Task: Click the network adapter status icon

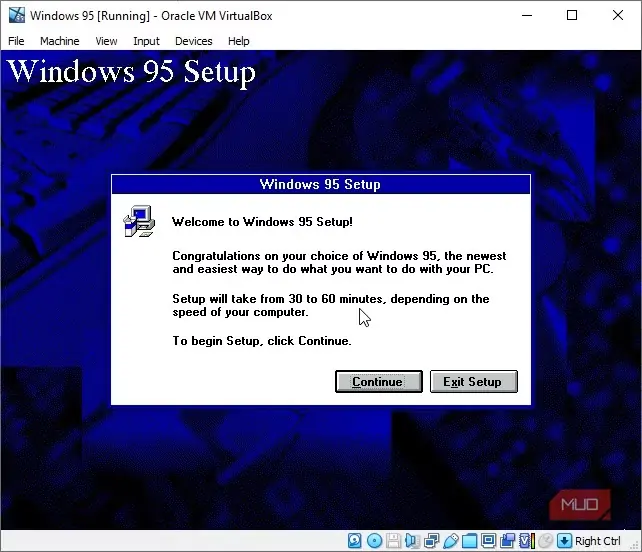Action: click(x=432, y=541)
